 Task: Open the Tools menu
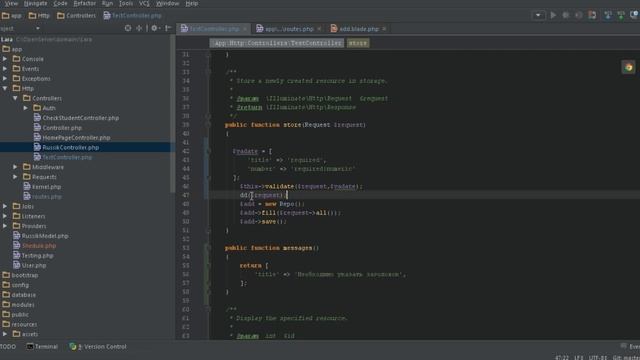pos(126,3)
